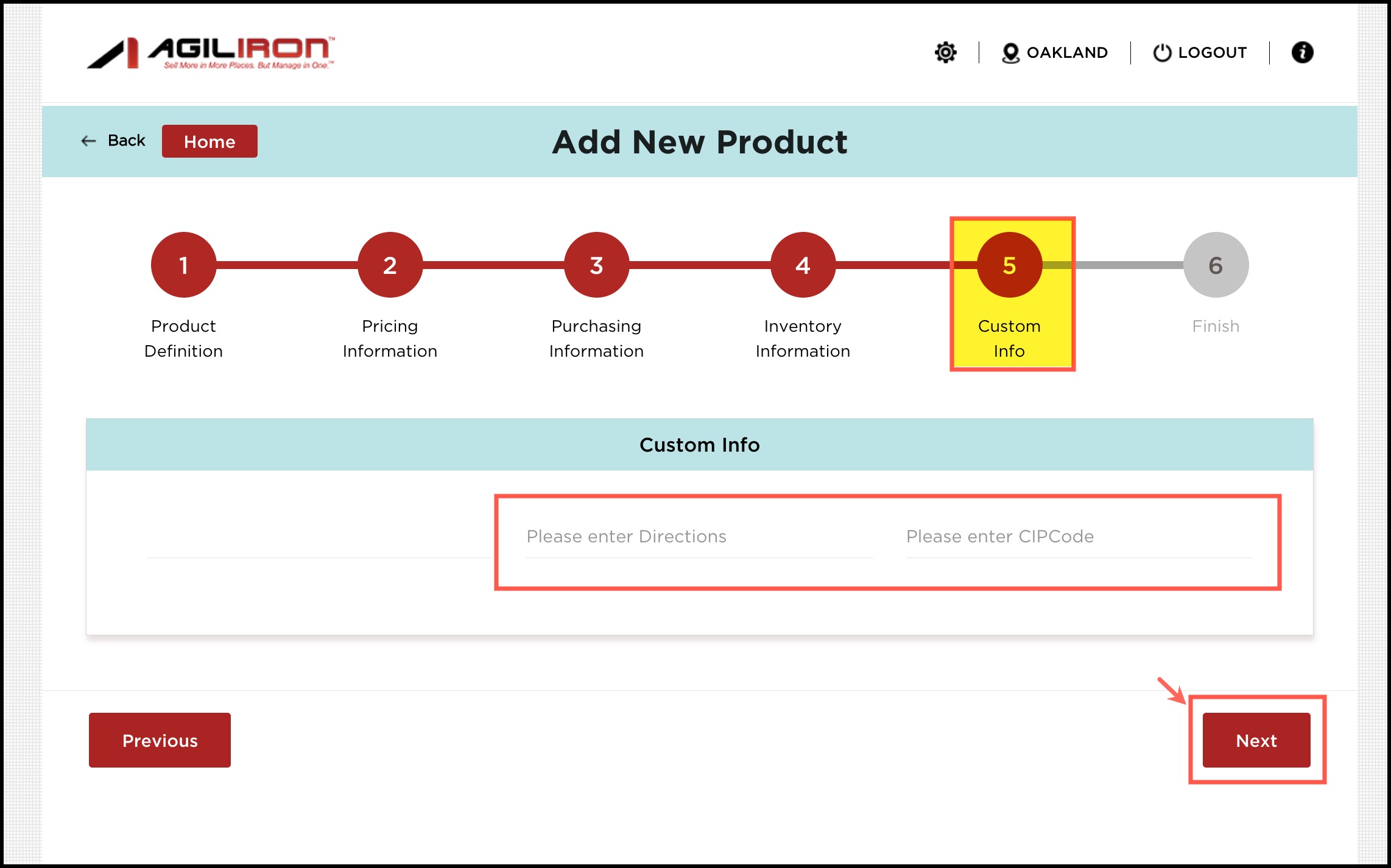Image resolution: width=1391 pixels, height=868 pixels.
Task: Click the Previous button
Action: click(x=160, y=740)
